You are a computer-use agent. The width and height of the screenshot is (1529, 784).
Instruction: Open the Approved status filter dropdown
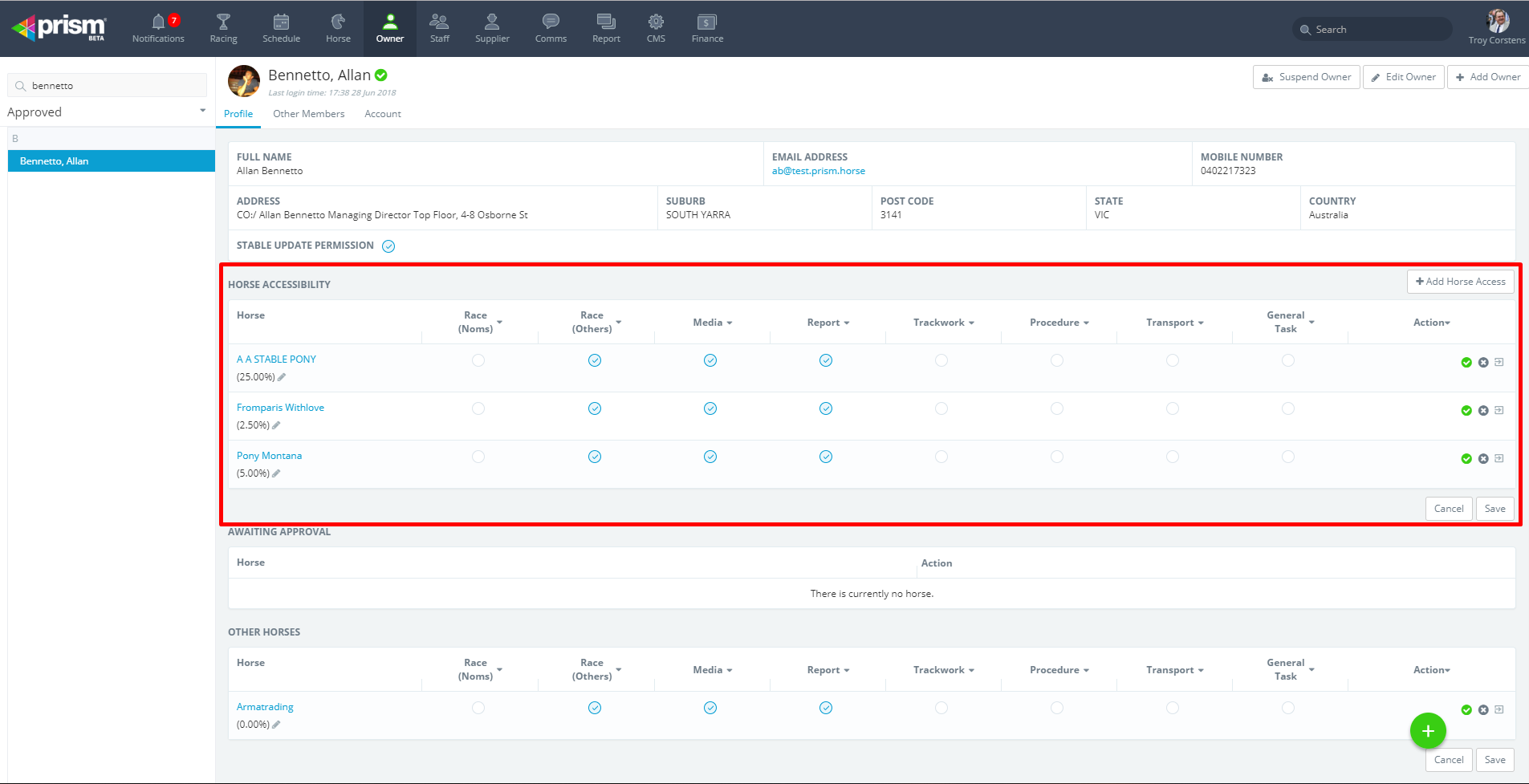[x=107, y=112]
